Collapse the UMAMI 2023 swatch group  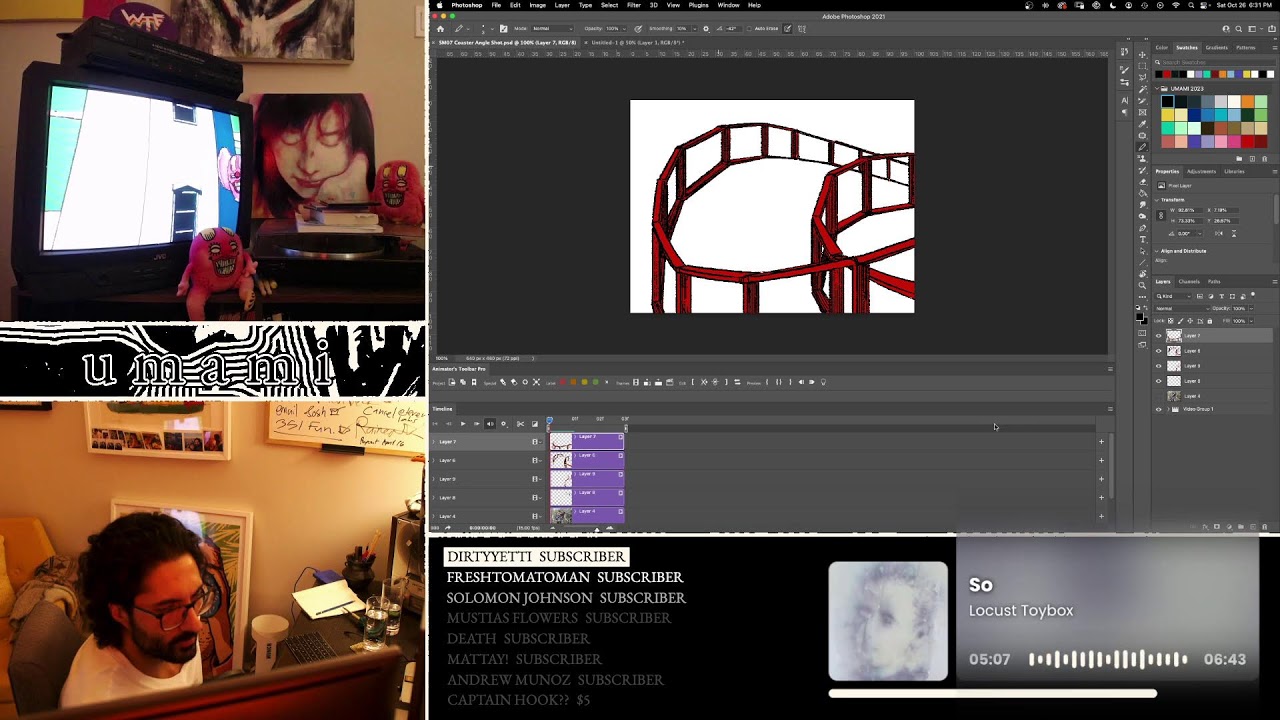[1157, 88]
